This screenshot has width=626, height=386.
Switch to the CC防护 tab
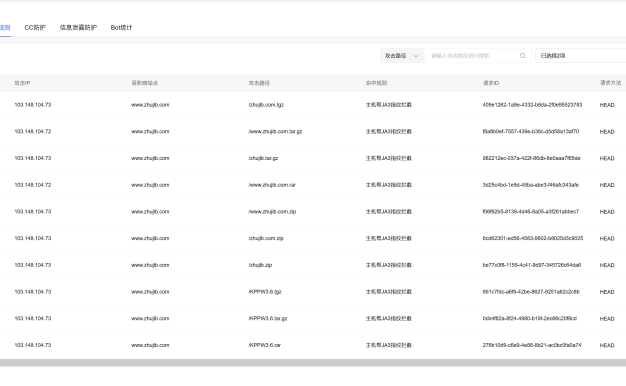click(35, 28)
